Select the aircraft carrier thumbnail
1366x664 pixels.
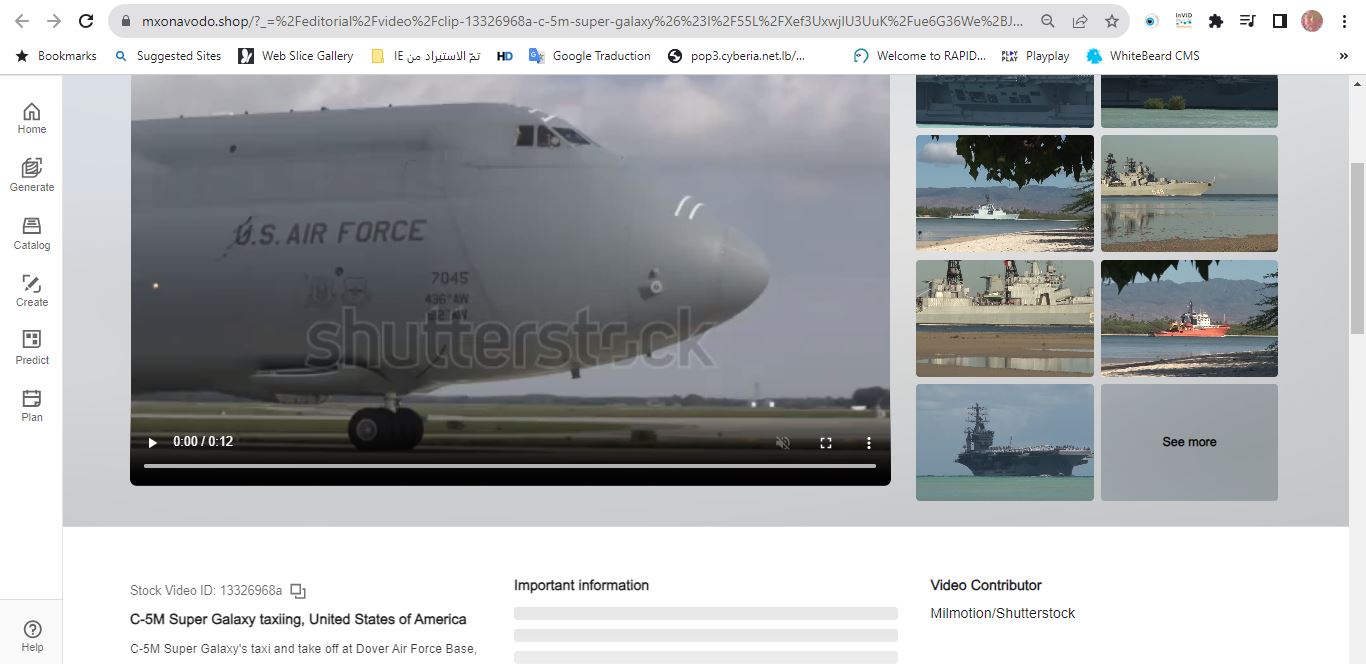coord(1004,442)
